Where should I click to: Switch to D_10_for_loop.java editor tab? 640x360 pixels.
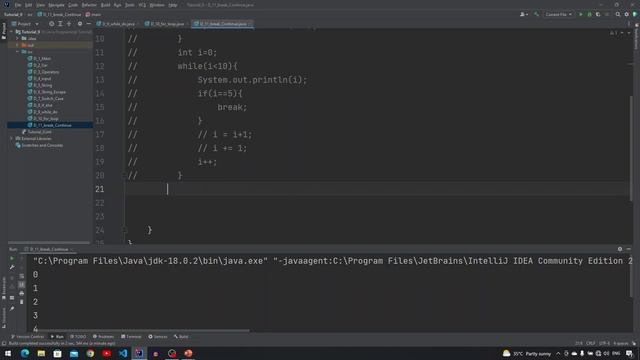[167, 24]
